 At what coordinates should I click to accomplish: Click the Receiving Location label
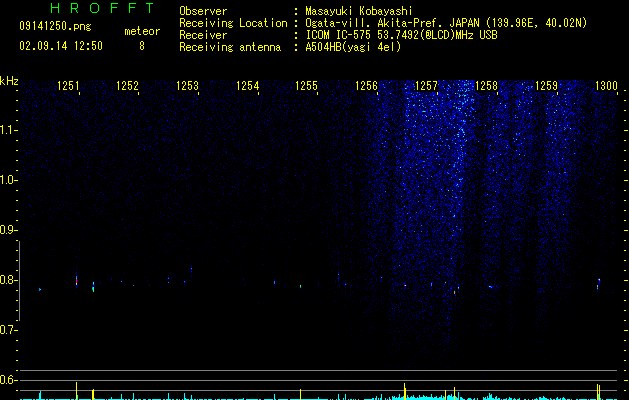(233, 23)
